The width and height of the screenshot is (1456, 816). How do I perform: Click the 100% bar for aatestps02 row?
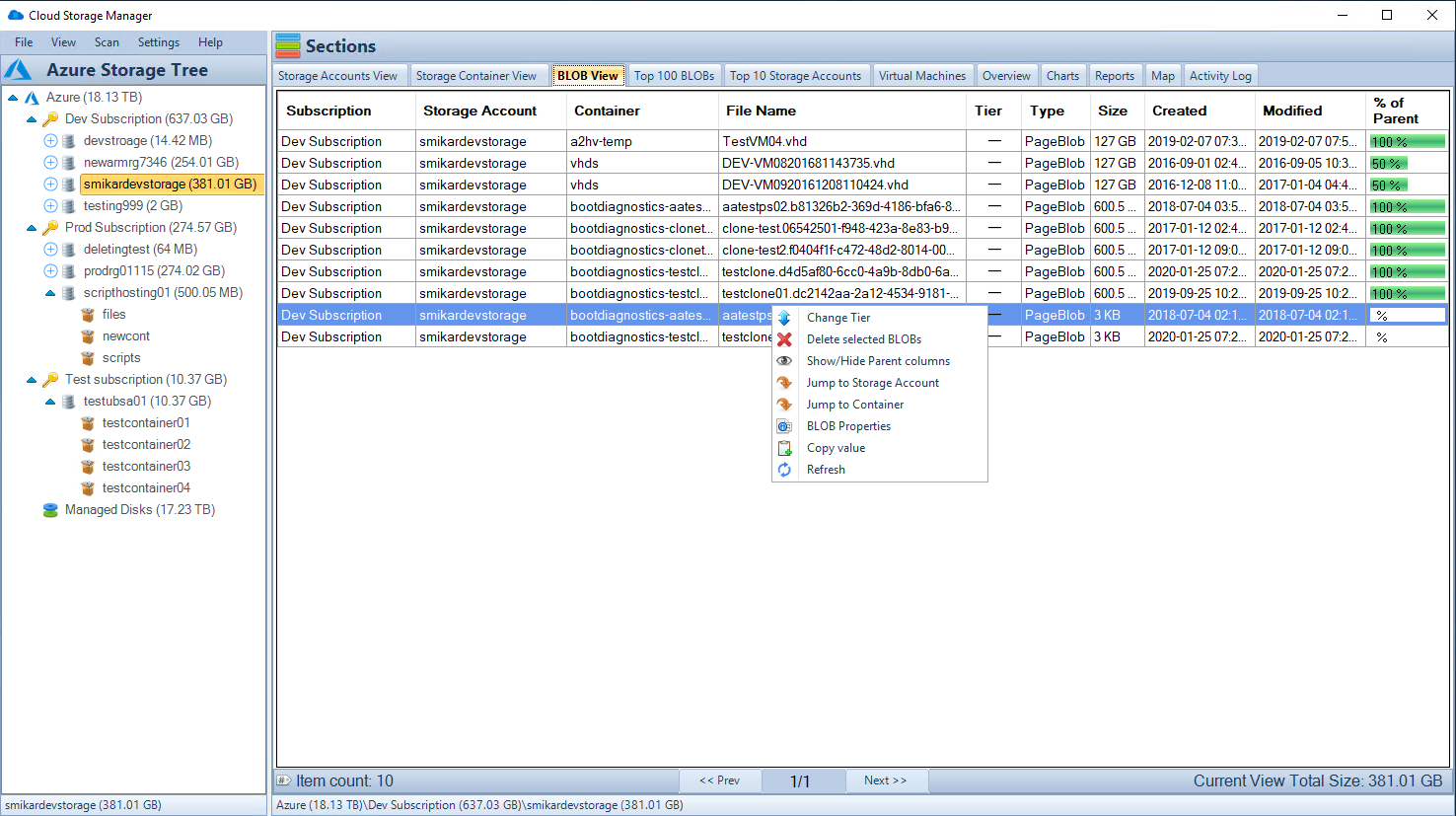click(1407, 206)
